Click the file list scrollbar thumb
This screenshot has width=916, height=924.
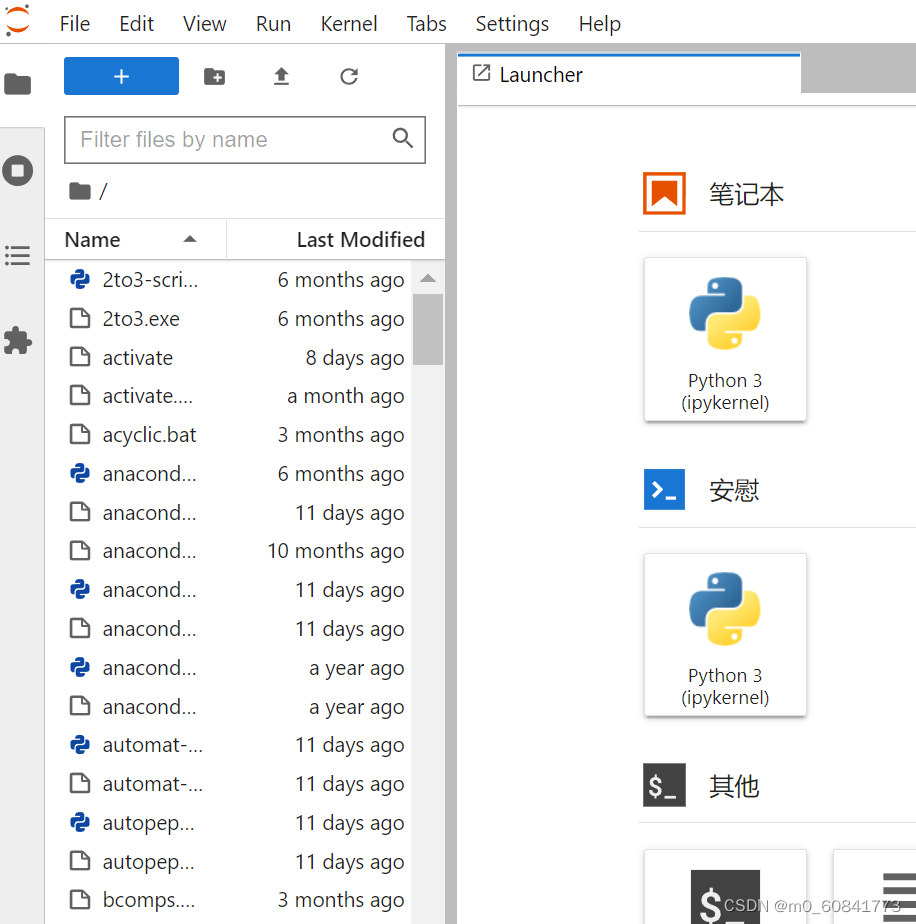click(x=428, y=329)
